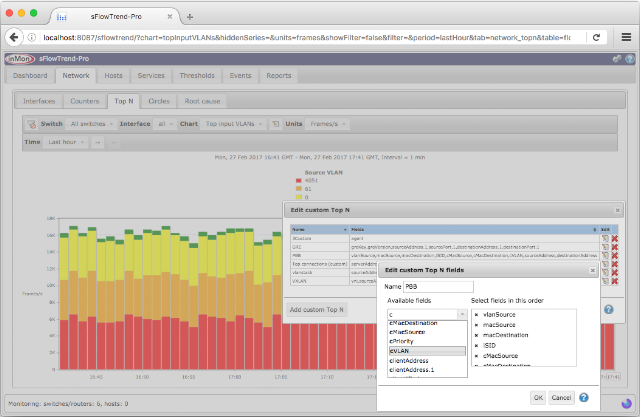640x417 pixels.
Task: Open the Reports tab
Action: [x=279, y=76]
